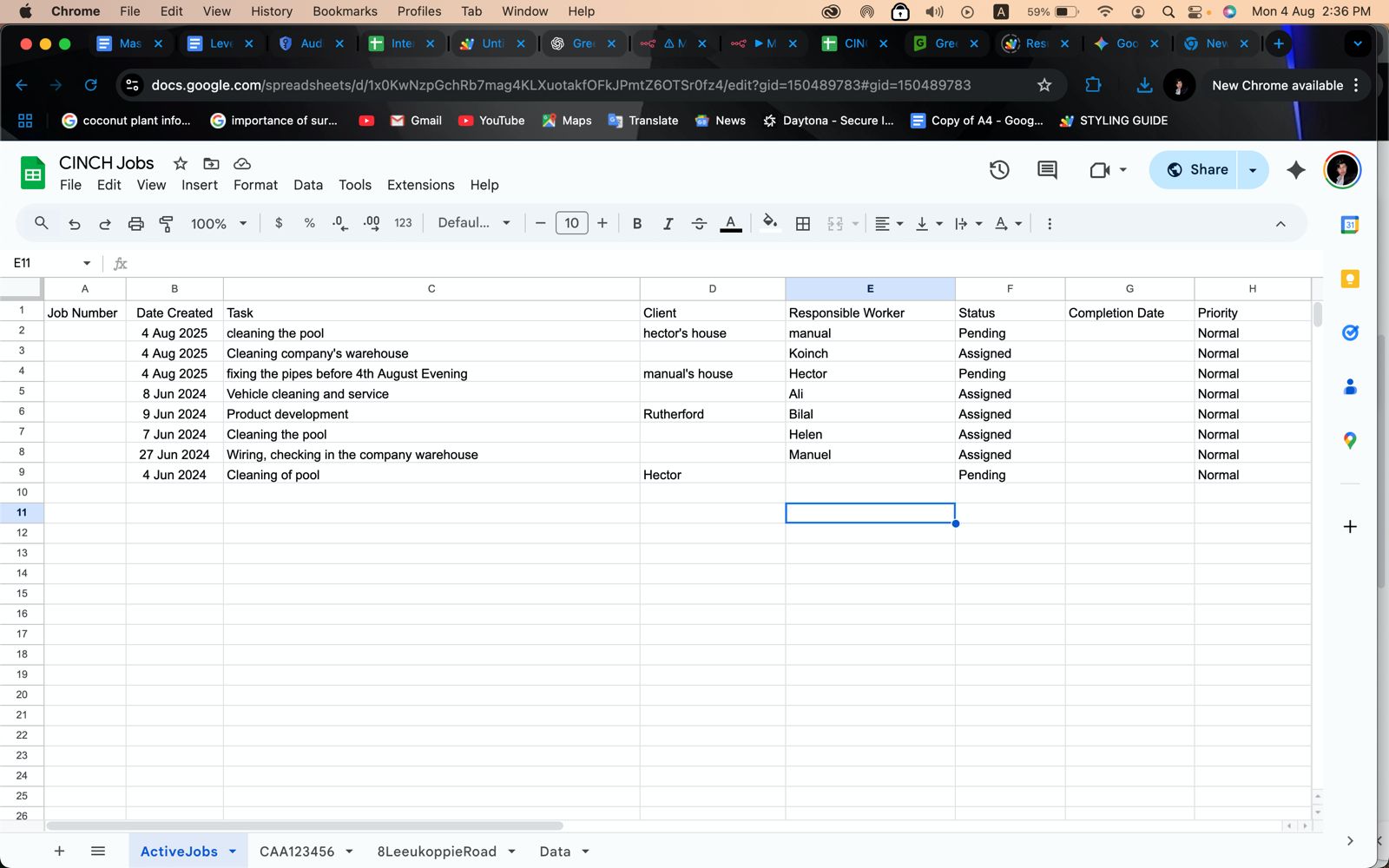Open the version history
1389x868 pixels.
[998, 169]
